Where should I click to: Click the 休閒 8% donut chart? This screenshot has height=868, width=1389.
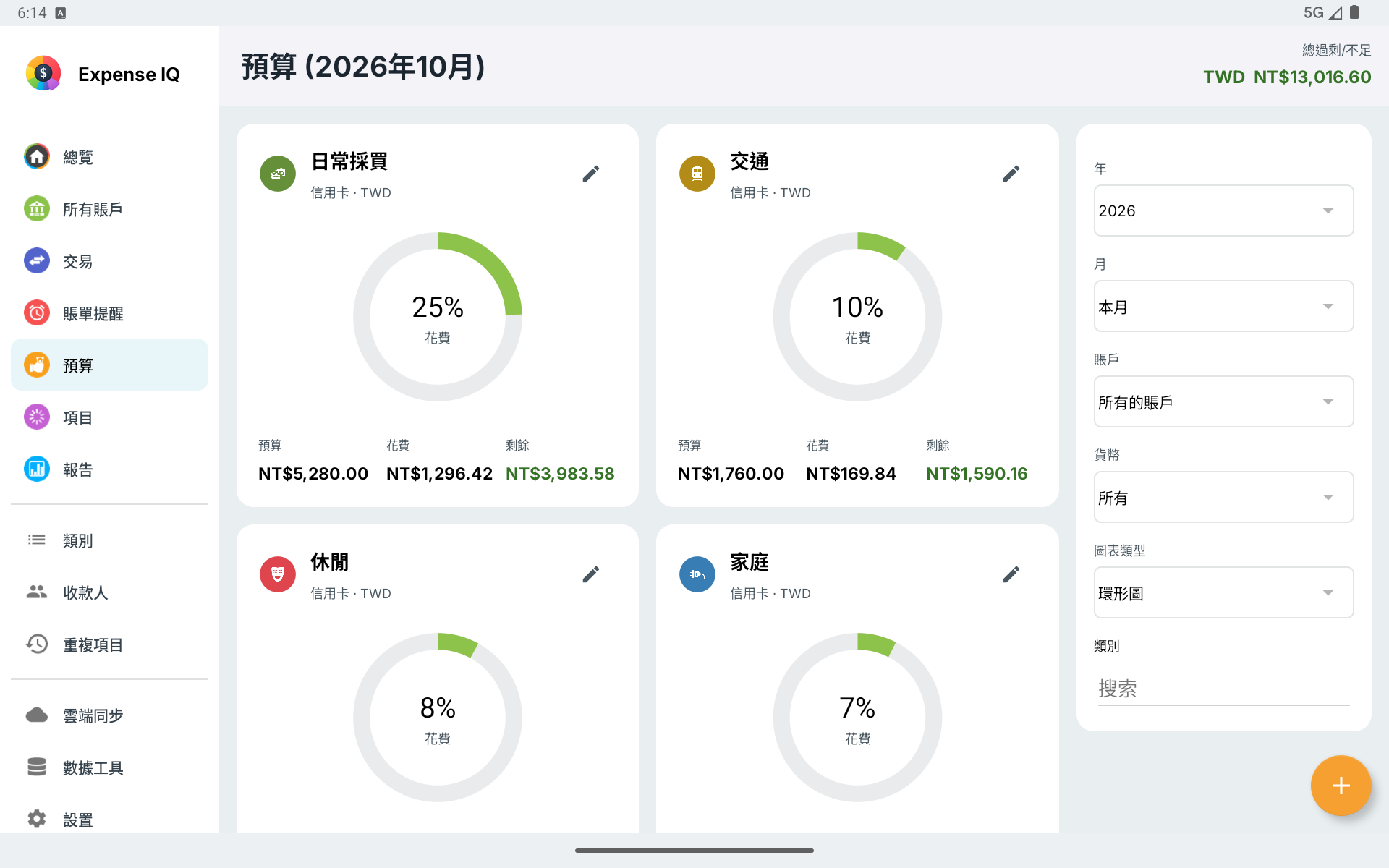point(438,718)
